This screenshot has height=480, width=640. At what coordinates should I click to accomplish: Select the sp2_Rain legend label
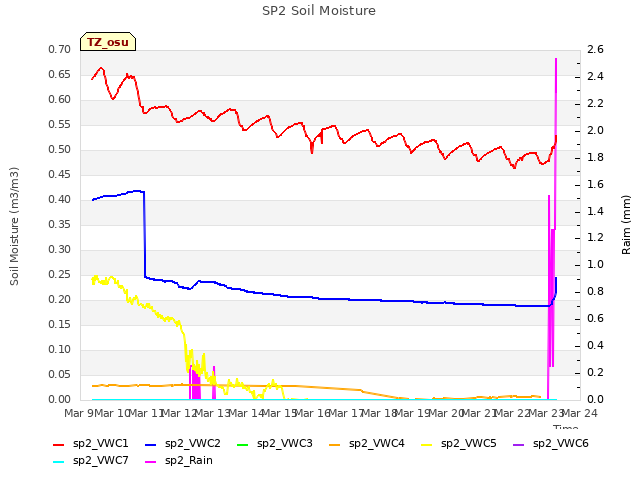pyautogui.click(x=189, y=461)
